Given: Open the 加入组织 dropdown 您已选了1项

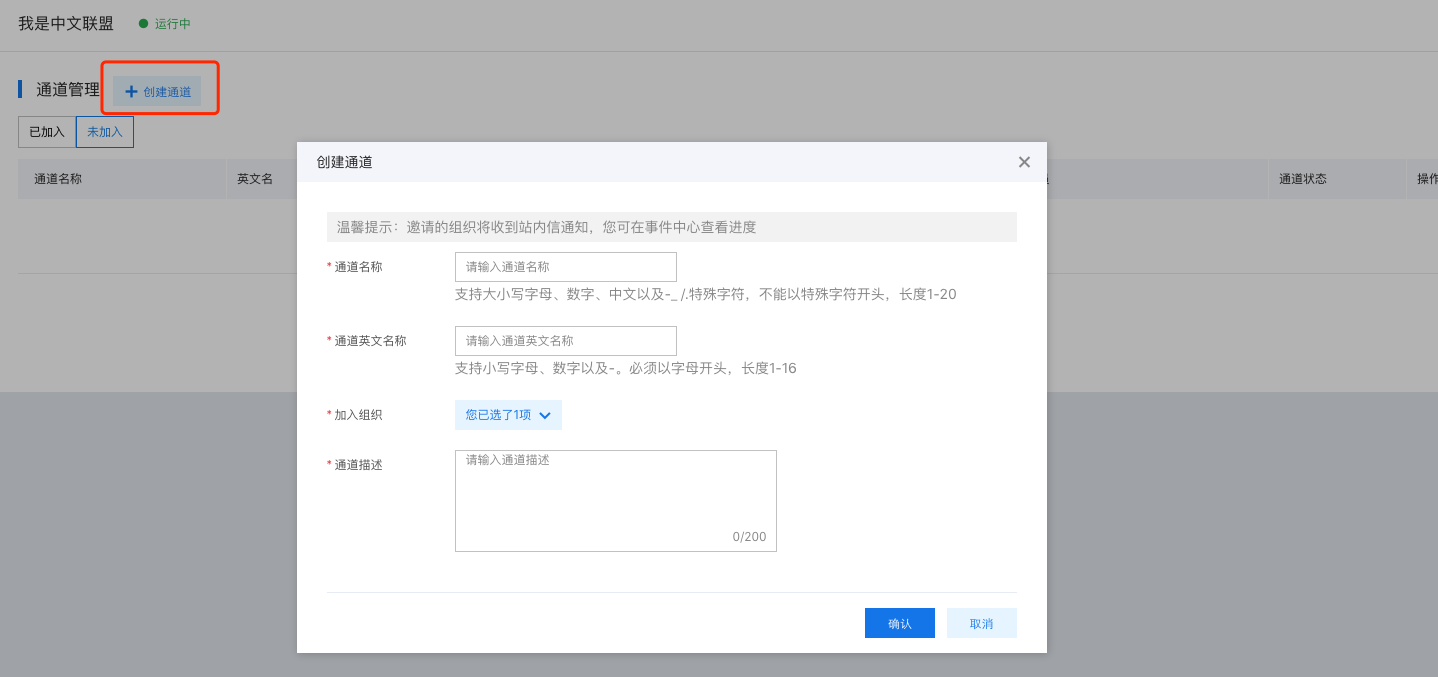Looking at the screenshot, I should coord(508,415).
